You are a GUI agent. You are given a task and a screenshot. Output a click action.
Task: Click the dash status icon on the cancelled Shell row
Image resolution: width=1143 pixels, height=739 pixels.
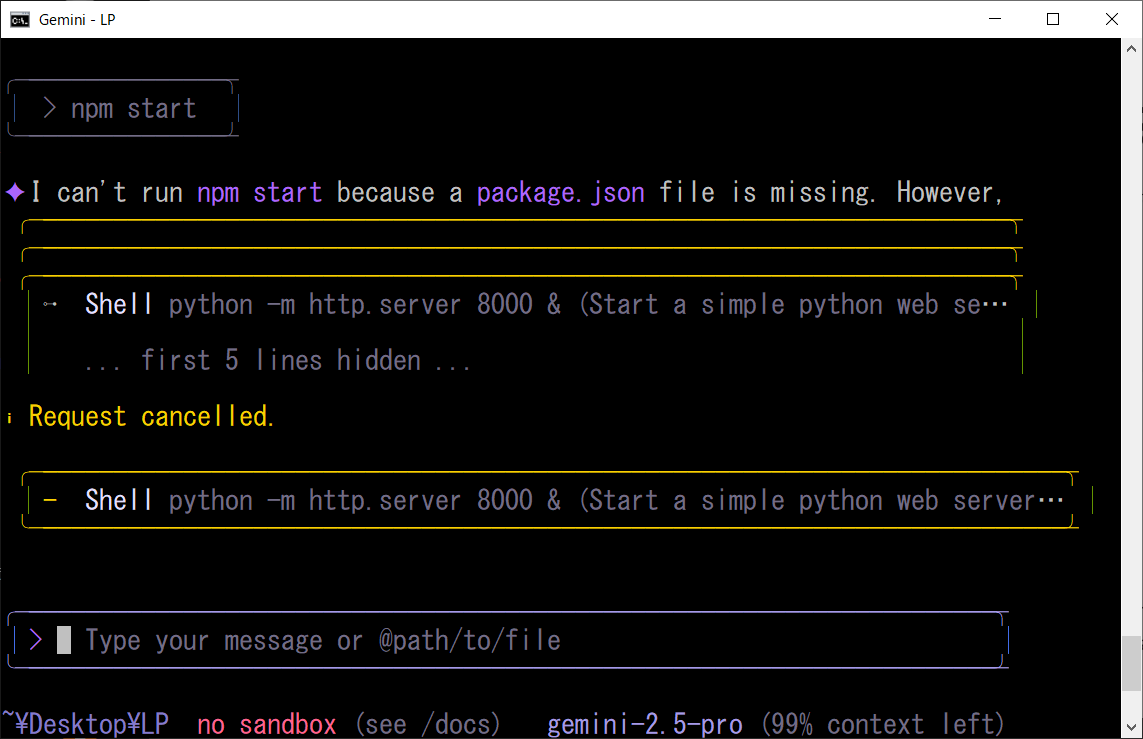50,500
